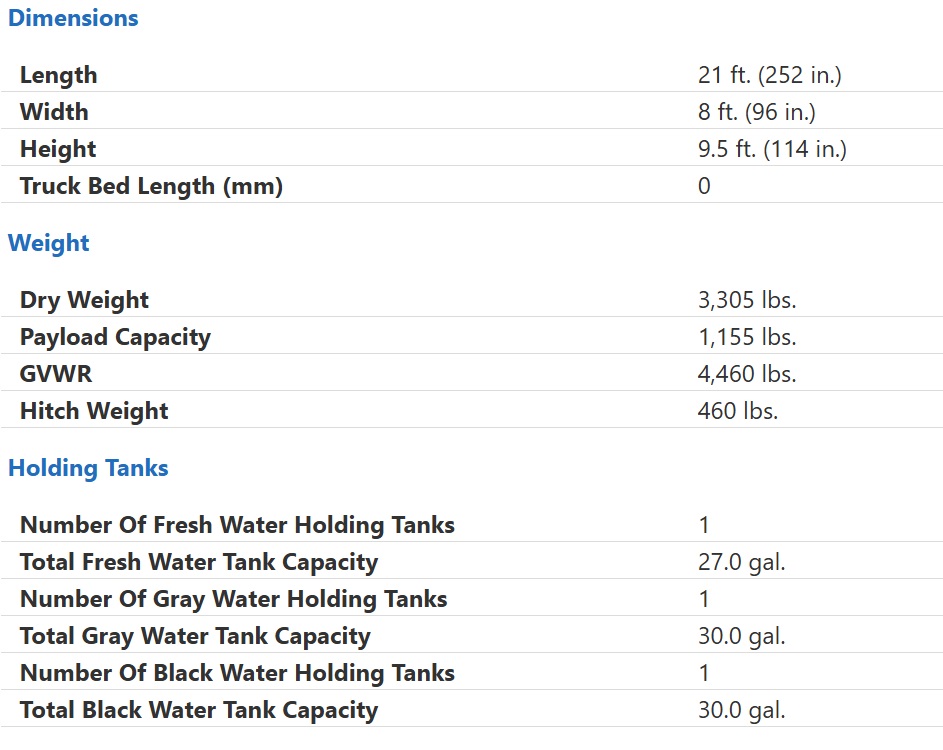This screenshot has height=750, width=943.
Task: Click the Holding Tanks section heading
Action: 88,468
